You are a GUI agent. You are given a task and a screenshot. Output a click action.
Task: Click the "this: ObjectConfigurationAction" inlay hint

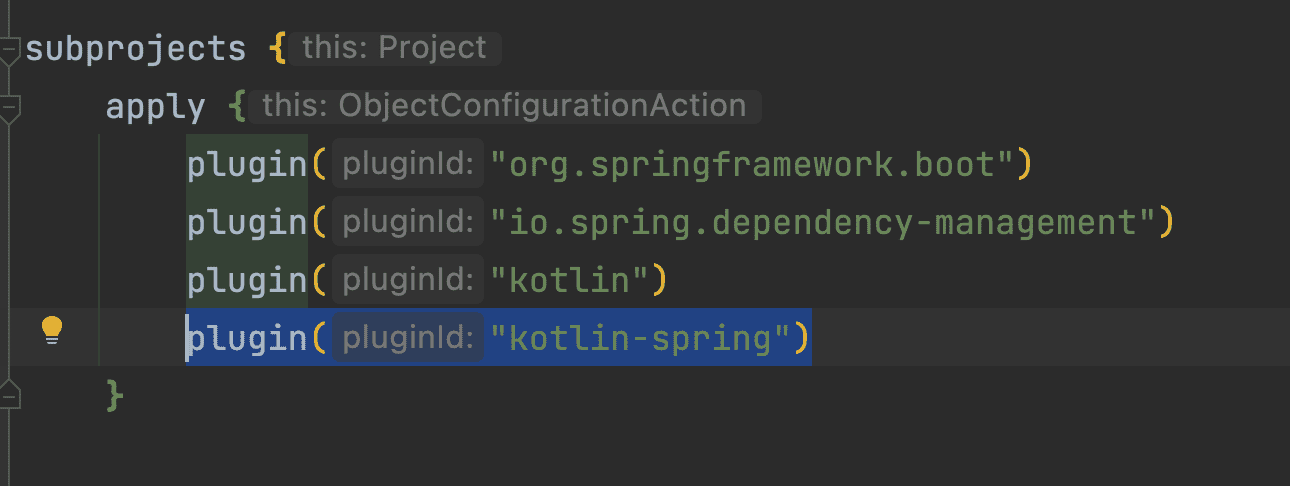pos(505,106)
